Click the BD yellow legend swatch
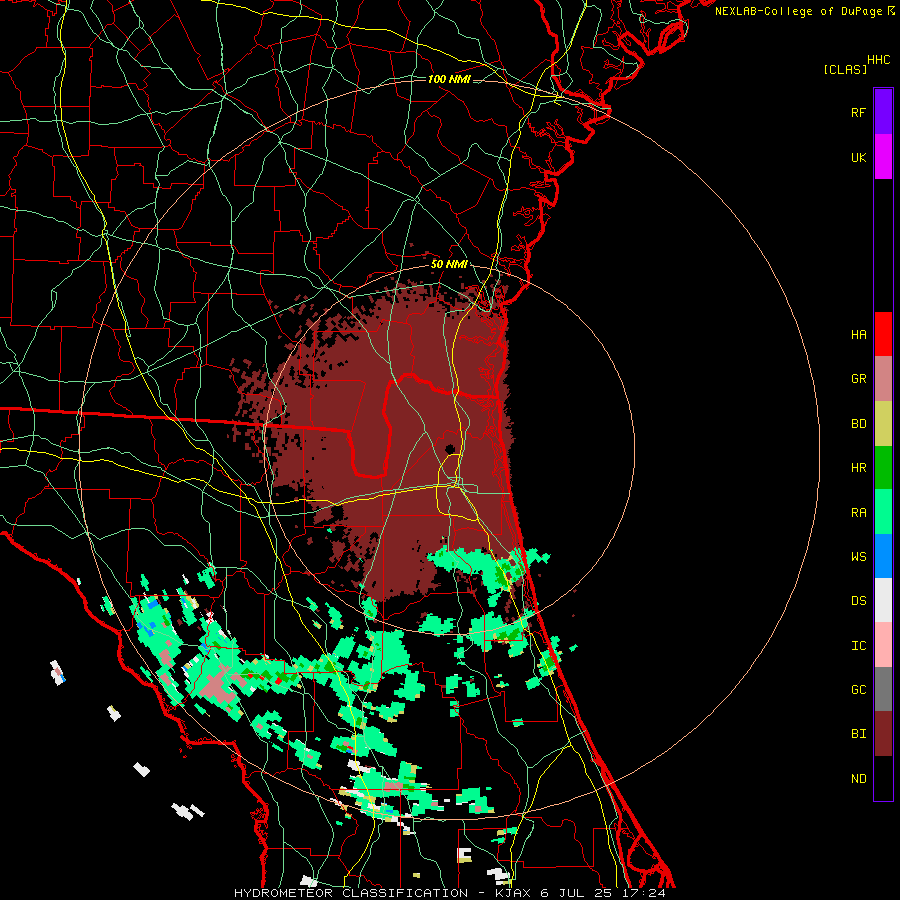The image size is (900, 900). (883, 423)
